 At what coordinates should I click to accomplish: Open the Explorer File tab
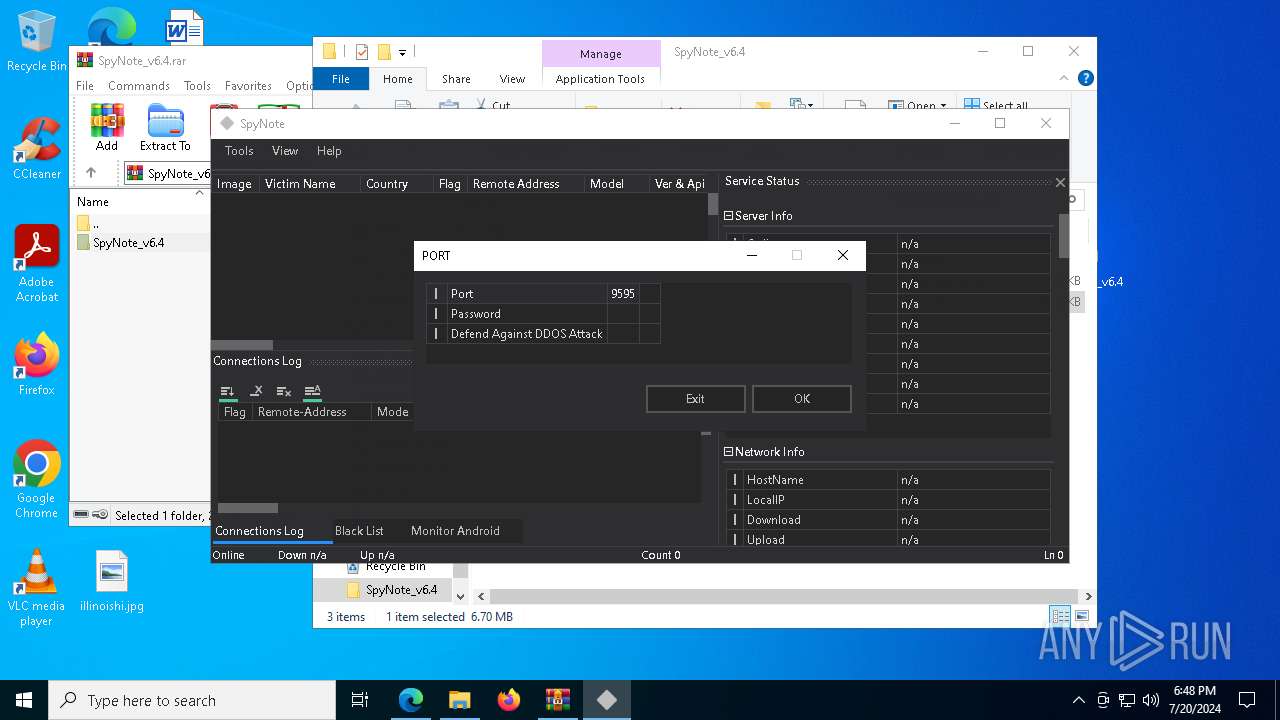[x=341, y=79]
